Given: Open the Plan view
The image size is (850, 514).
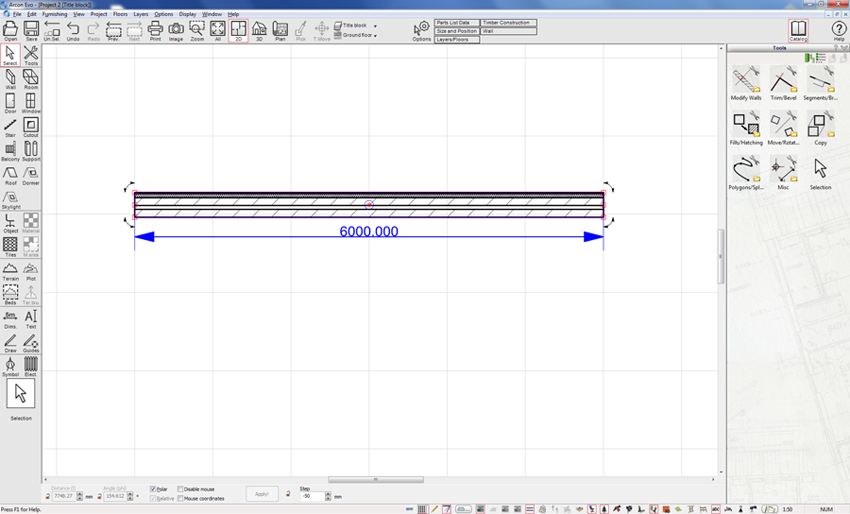Looking at the screenshot, I should pyautogui.click(x=280, y=31).
